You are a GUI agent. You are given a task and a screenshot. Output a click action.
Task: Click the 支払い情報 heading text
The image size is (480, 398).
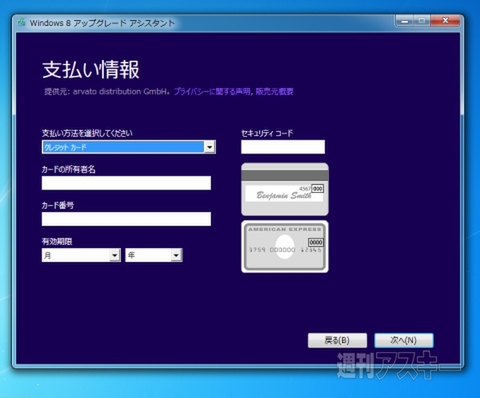click(91, 70)
